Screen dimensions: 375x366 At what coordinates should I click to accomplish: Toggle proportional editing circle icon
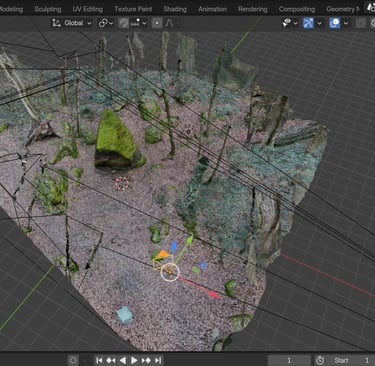pos(157,23)
